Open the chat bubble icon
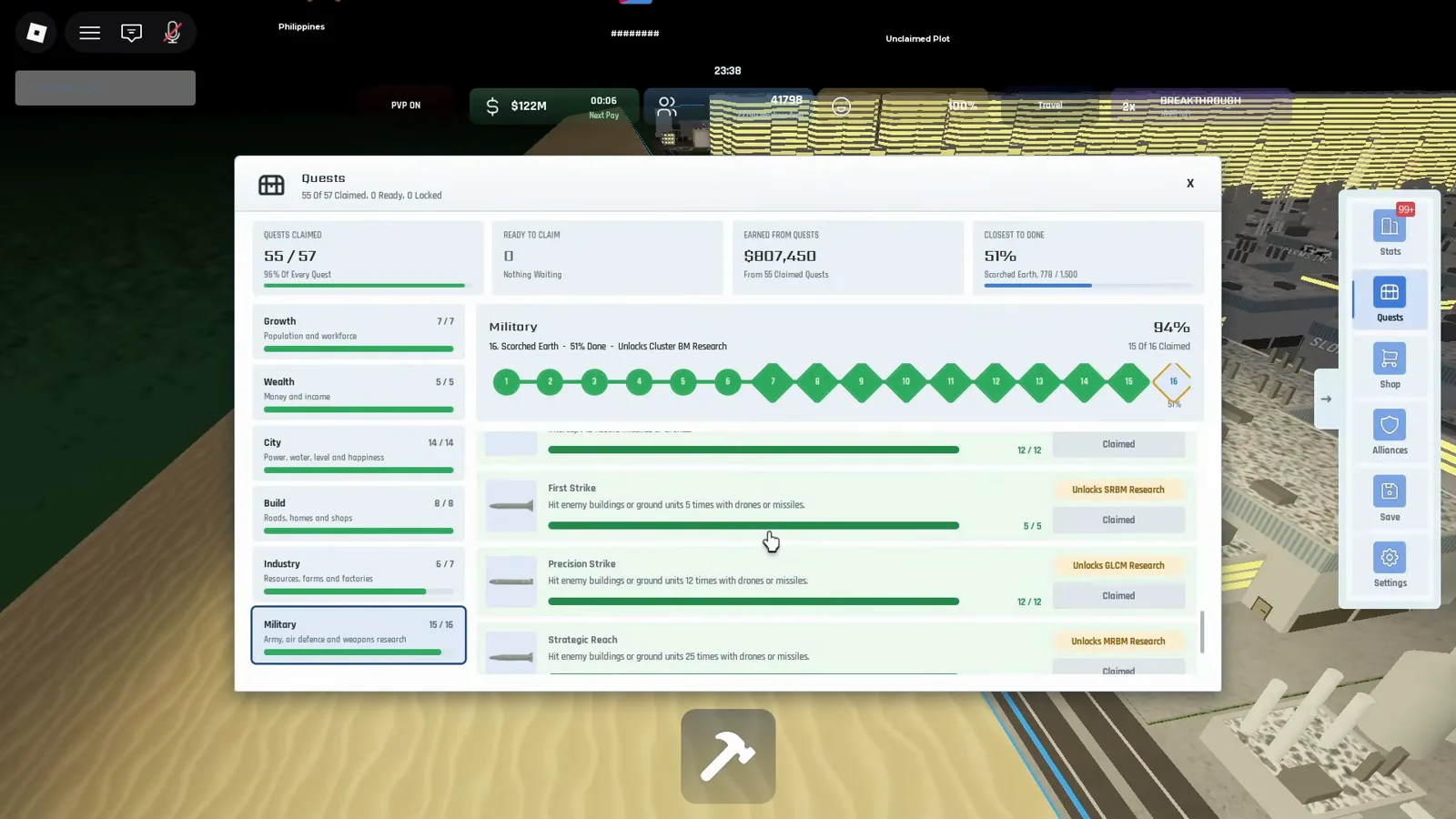1456x819 pixels. (x=131, y=33)
